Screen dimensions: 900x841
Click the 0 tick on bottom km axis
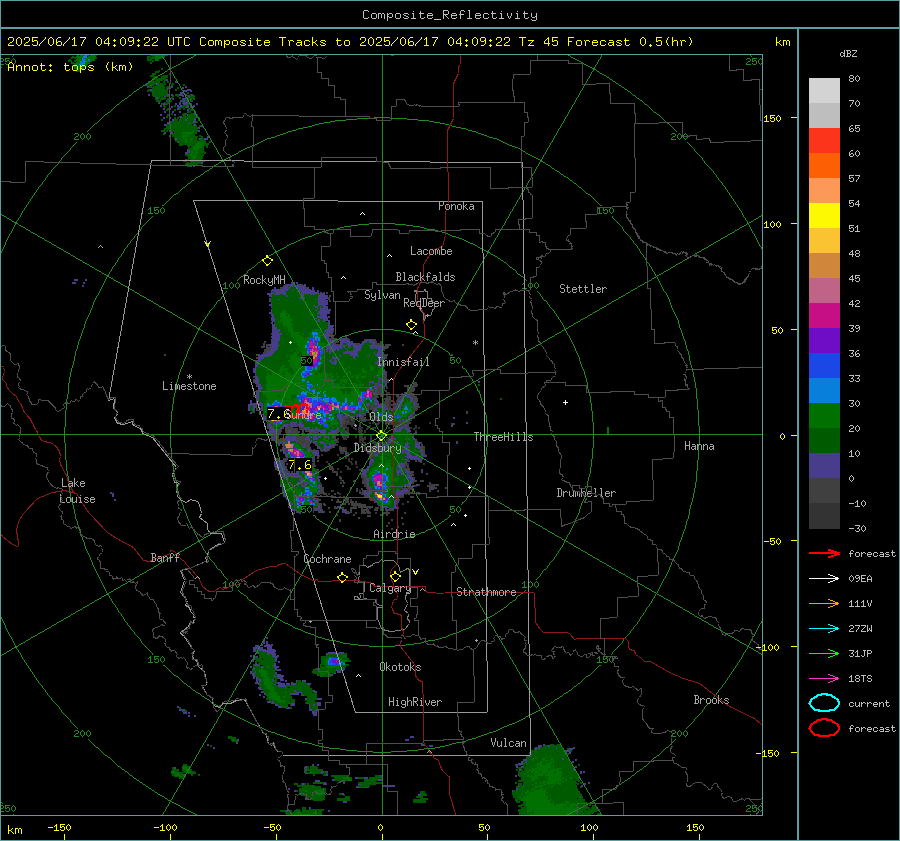pyautogui.click(x=381, y=827)
